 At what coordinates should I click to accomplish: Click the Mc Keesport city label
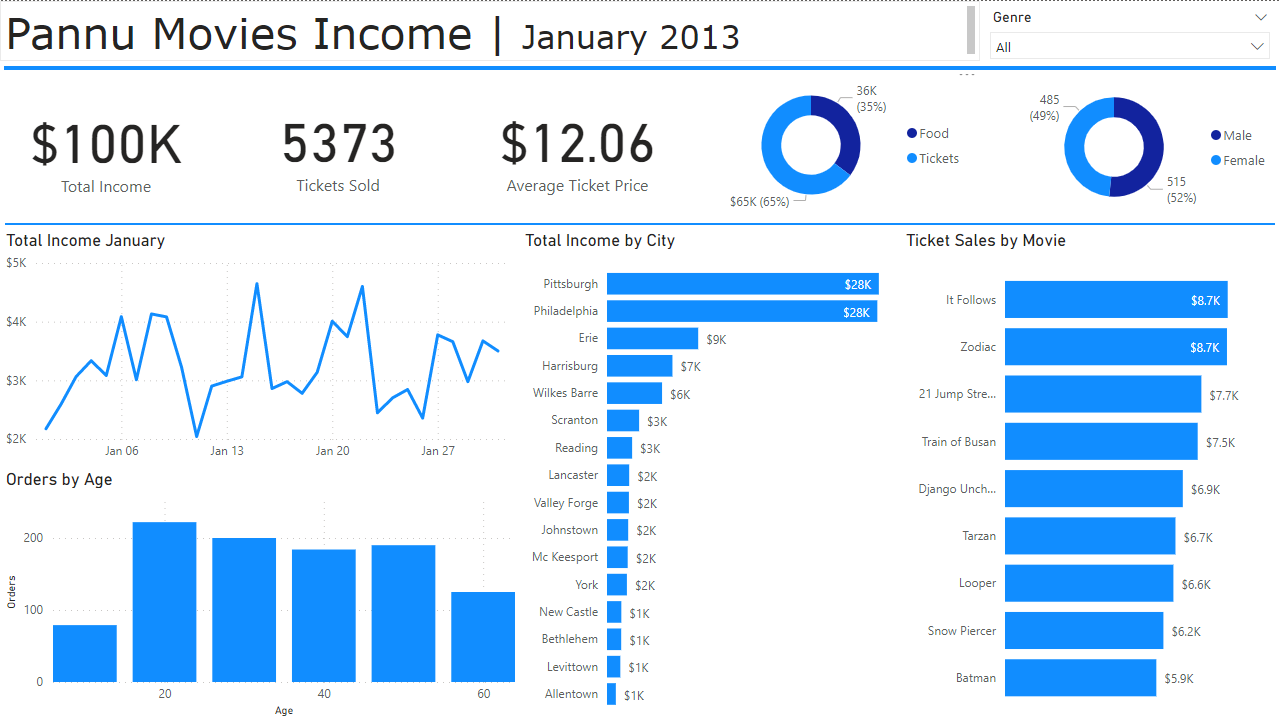tap(565, 557)
